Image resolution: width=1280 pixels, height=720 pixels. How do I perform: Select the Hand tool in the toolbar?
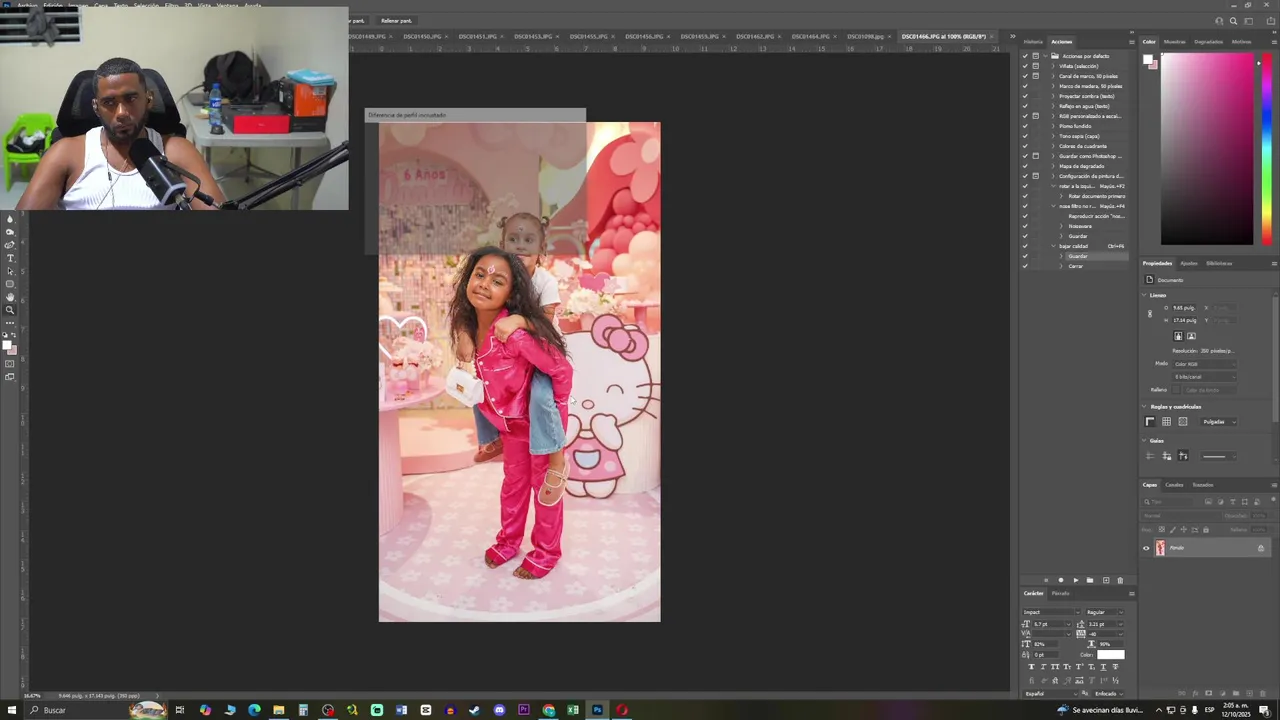pos(10,297)
